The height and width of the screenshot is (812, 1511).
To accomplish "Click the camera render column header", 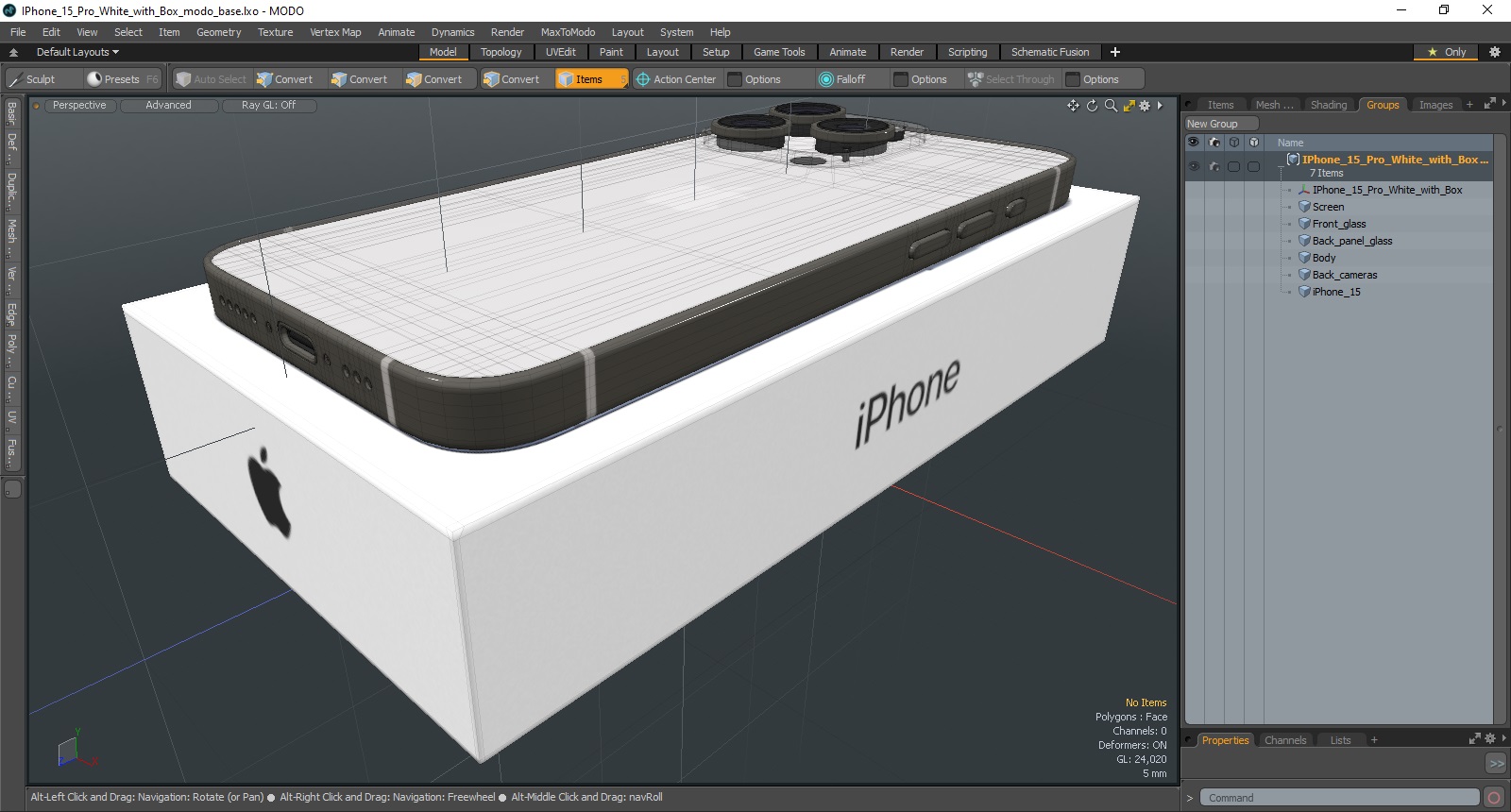I will (x=1214, y=143).
